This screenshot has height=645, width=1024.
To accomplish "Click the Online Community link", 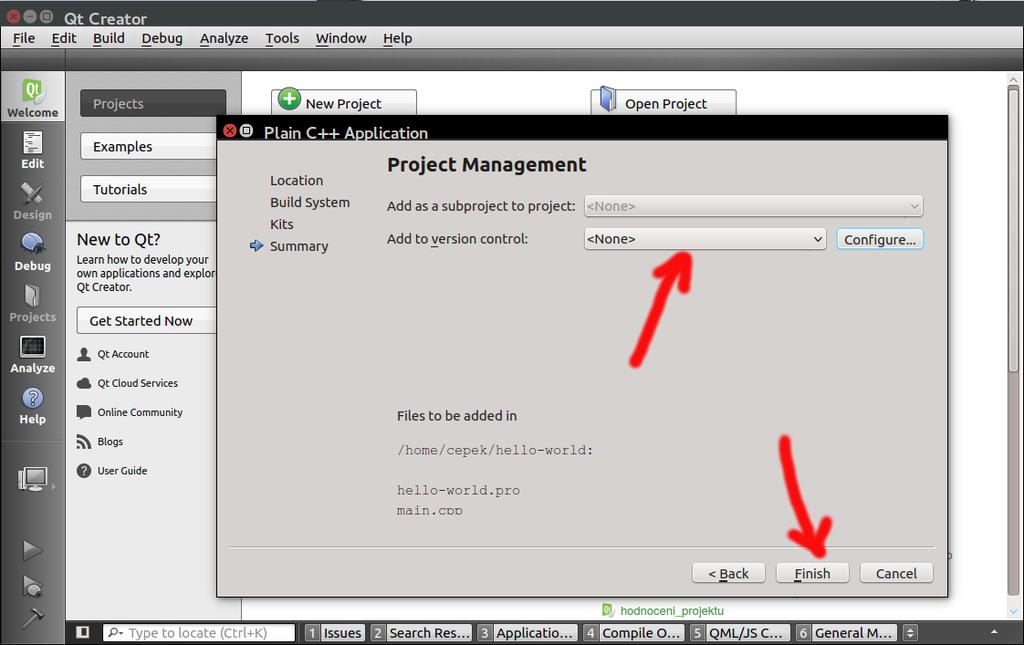I will (140, 412).
